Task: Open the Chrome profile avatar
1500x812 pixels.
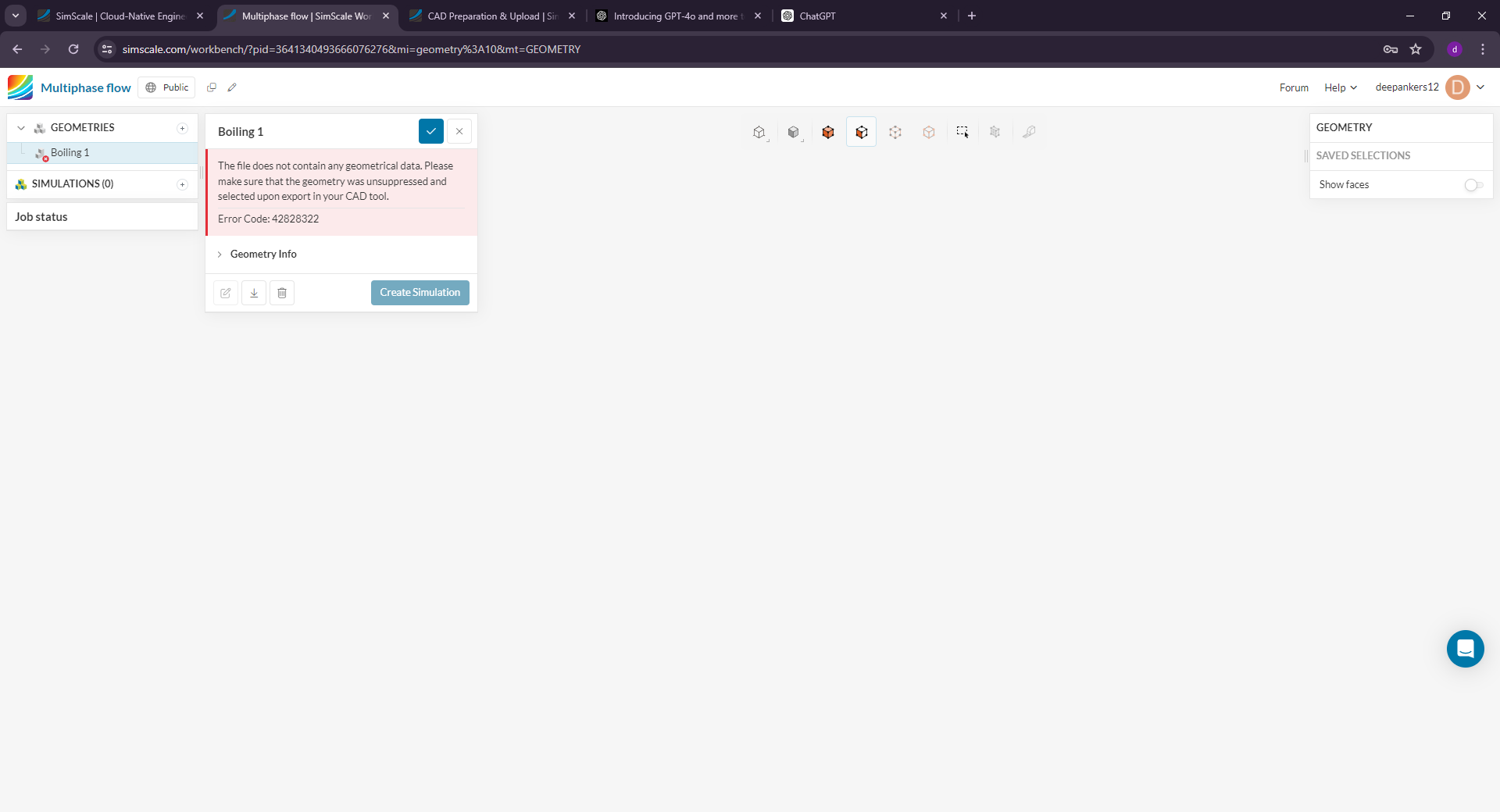Action: 1455,49
